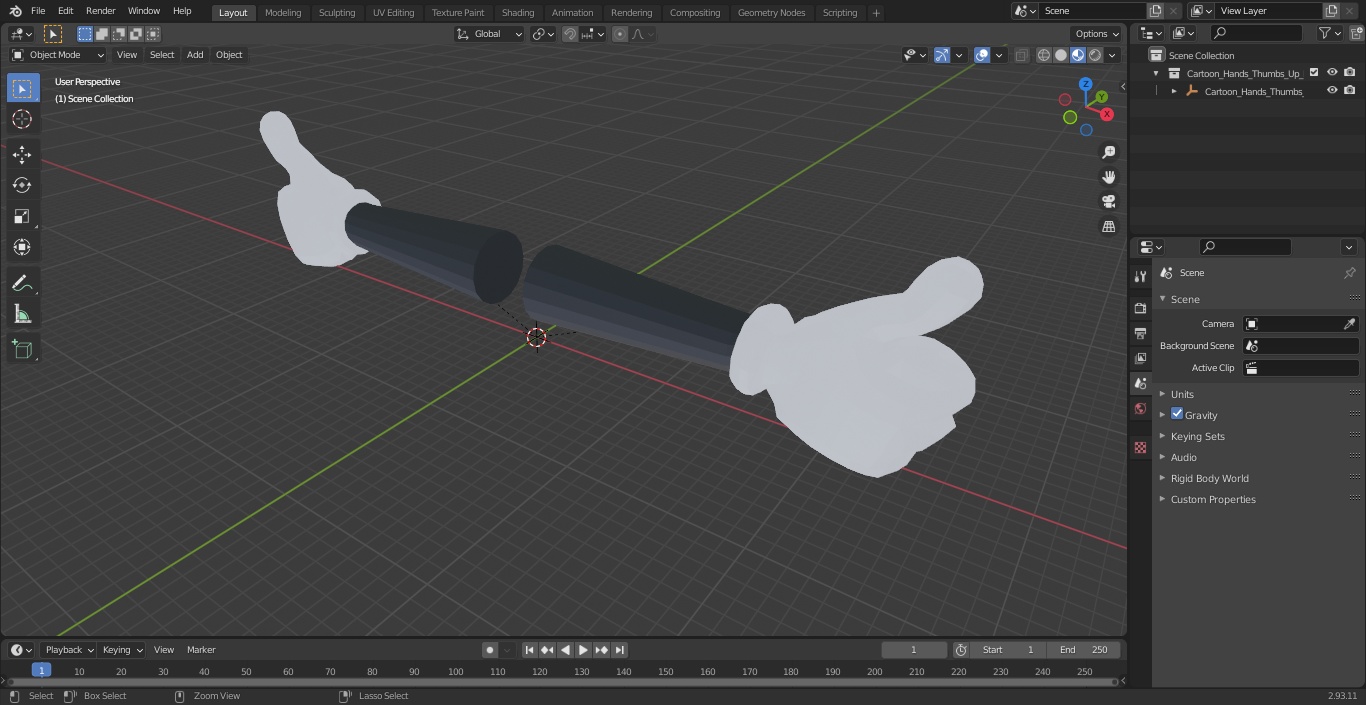This screenshot has height=705, width=1366.
Task: Click the viewport zoom magnifier icon
Action: (1108, 152)
